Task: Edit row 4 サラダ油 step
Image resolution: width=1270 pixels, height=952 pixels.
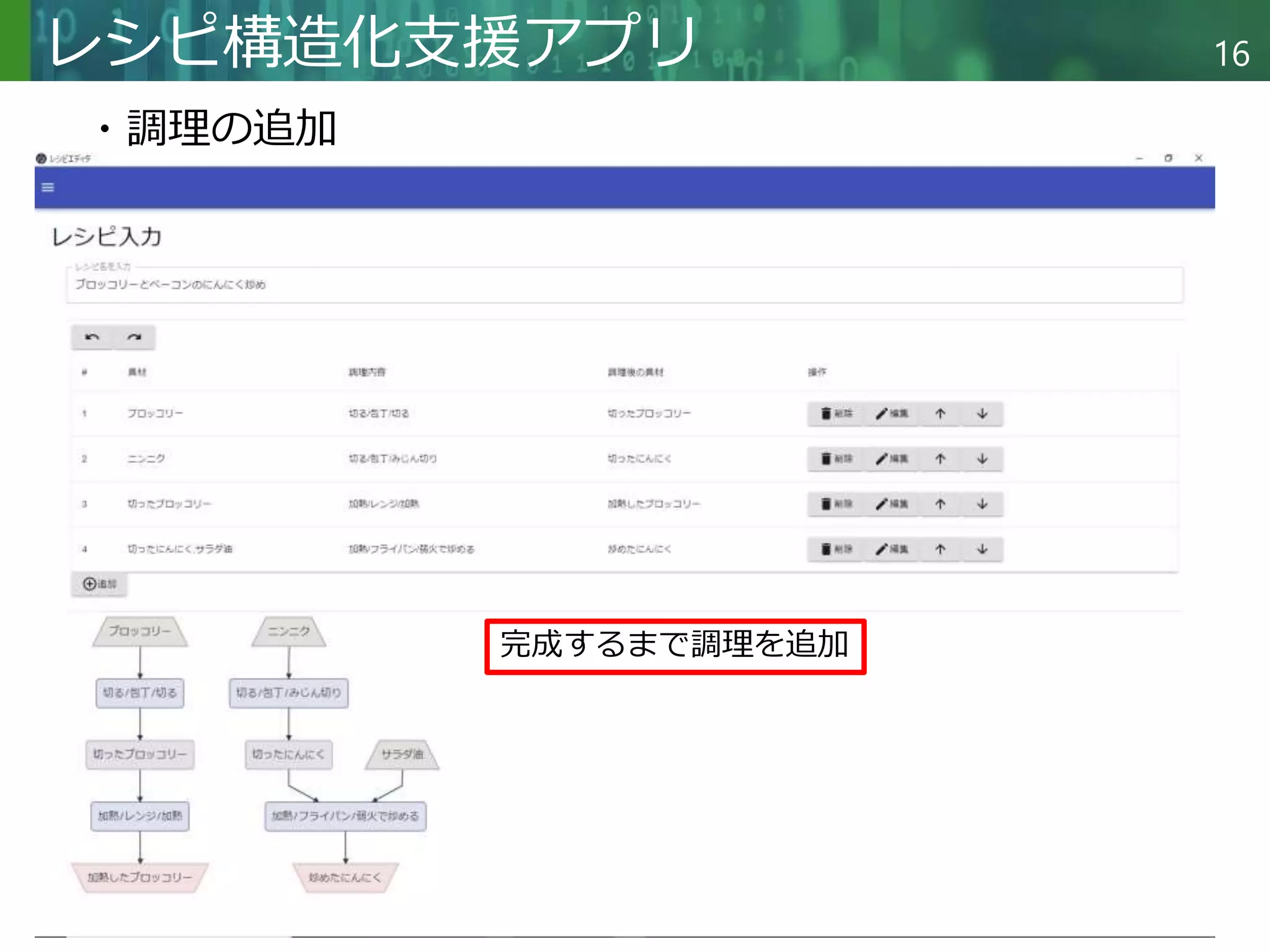Action: (x=892, y=549)
